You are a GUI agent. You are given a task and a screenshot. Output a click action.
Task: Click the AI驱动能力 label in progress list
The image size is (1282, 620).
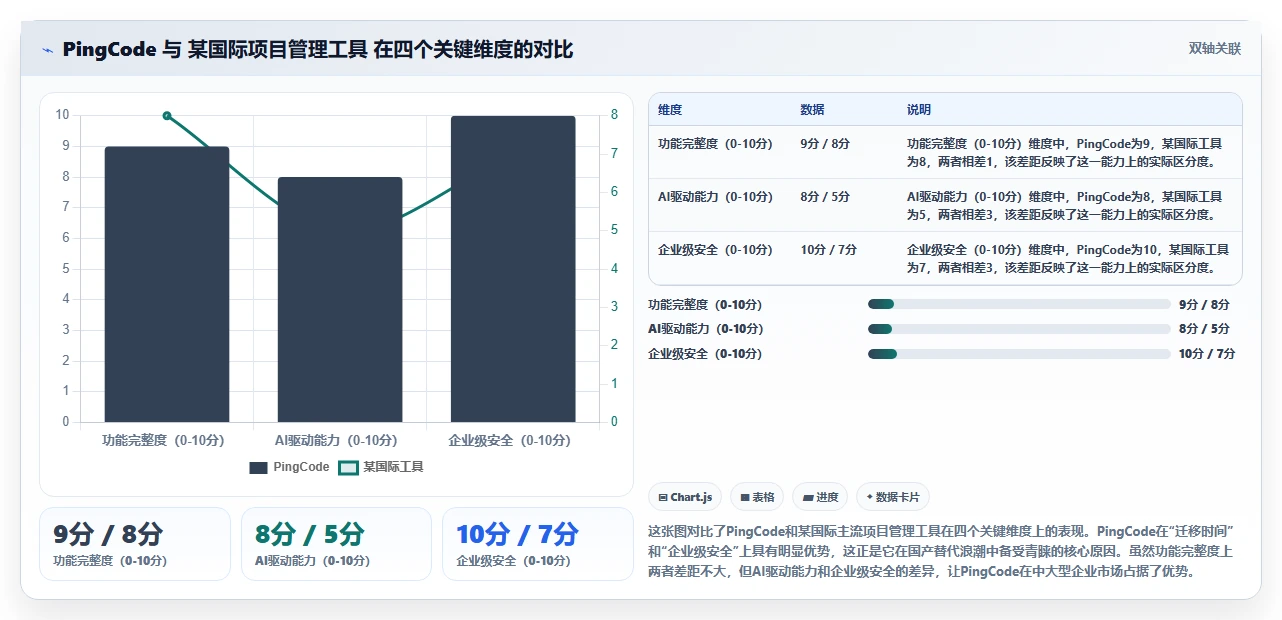705,329
